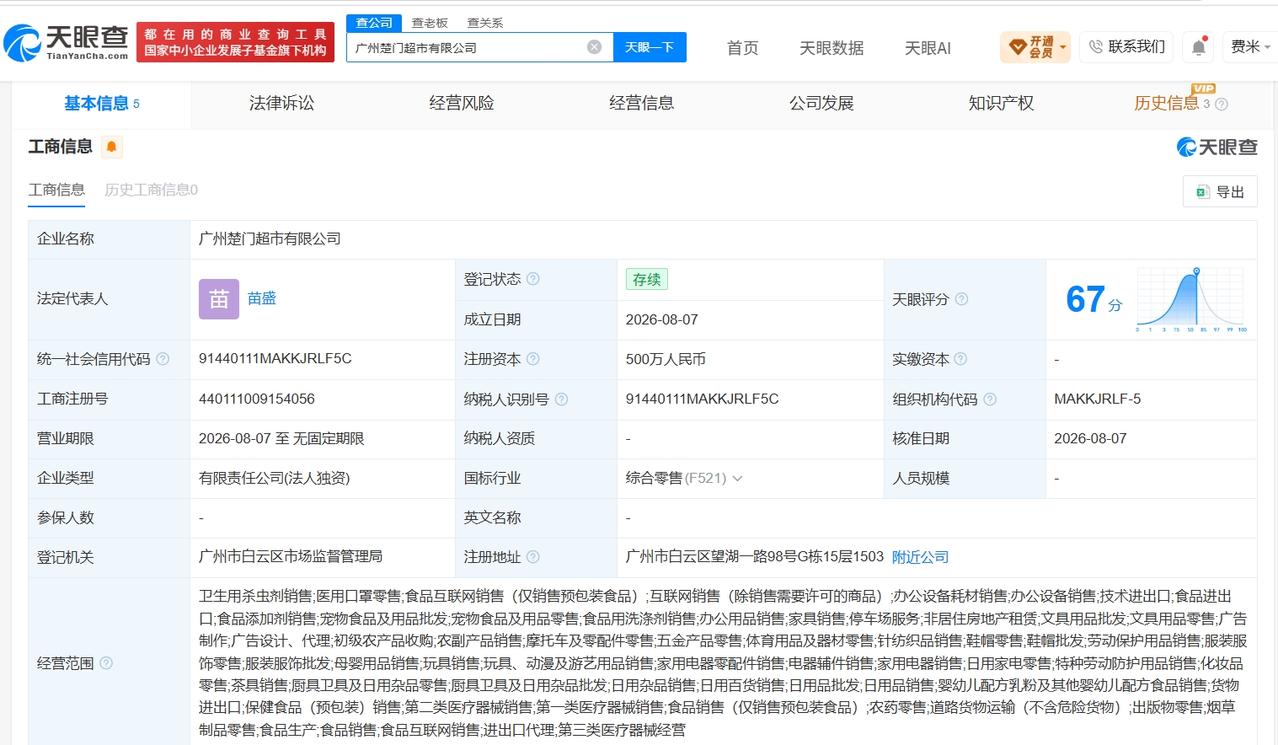Open help icon next to 登记状态

coord(533,279)
